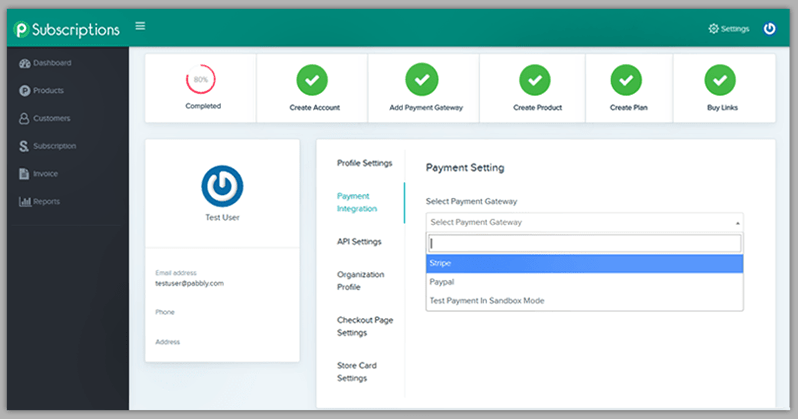
Task: Click the hamburger menu icon
Action: [139, 26]
